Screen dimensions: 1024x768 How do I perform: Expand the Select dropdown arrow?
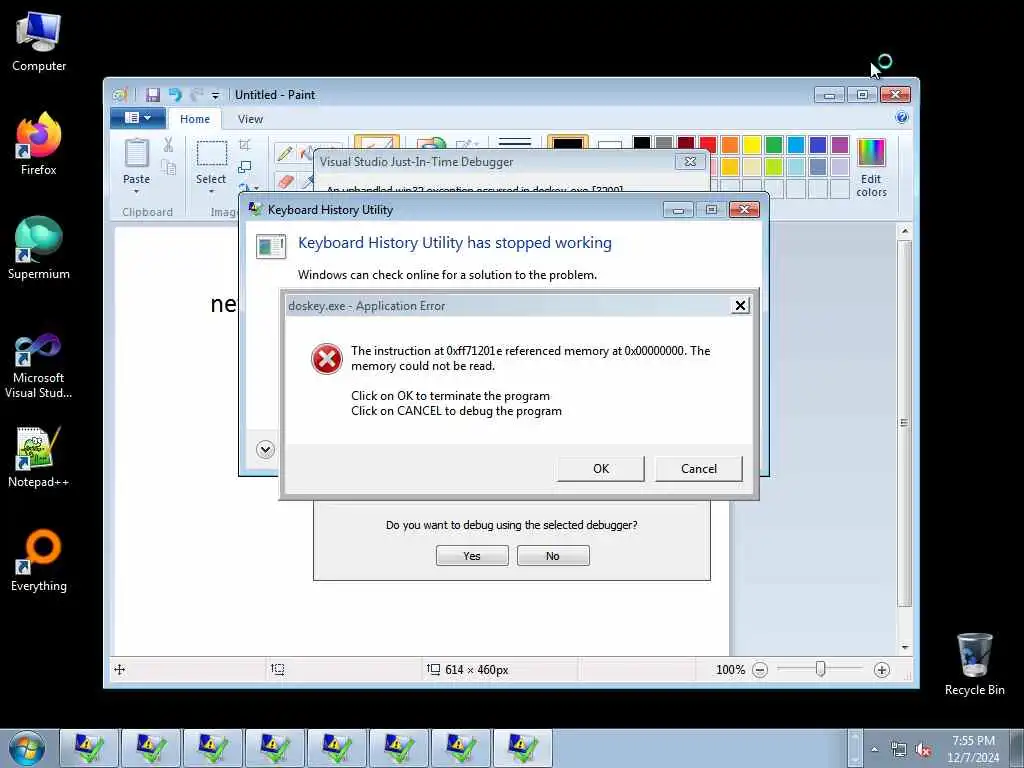pos(212,192)
